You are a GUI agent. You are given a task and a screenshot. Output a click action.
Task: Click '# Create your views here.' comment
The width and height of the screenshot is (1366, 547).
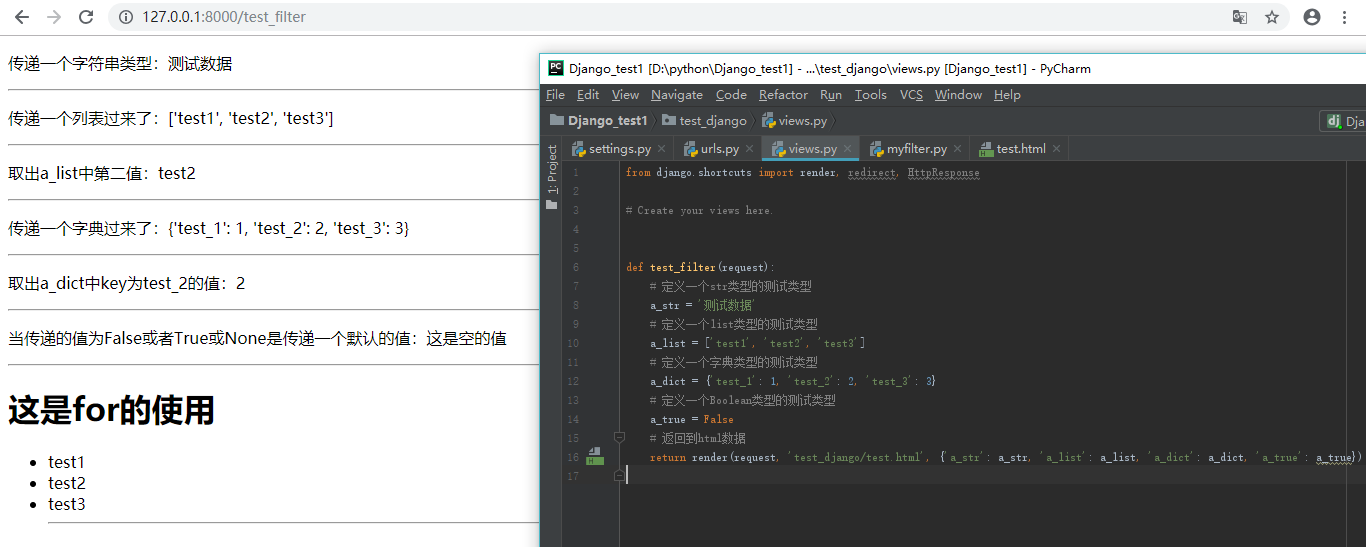699,210
